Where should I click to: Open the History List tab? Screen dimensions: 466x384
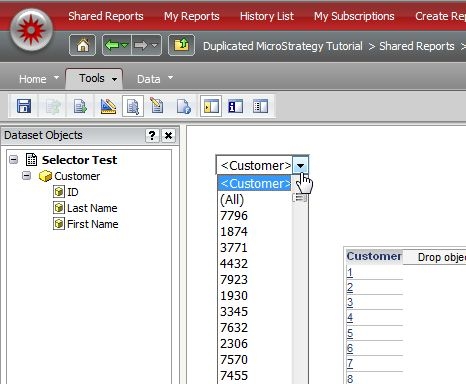pos(267,16)
